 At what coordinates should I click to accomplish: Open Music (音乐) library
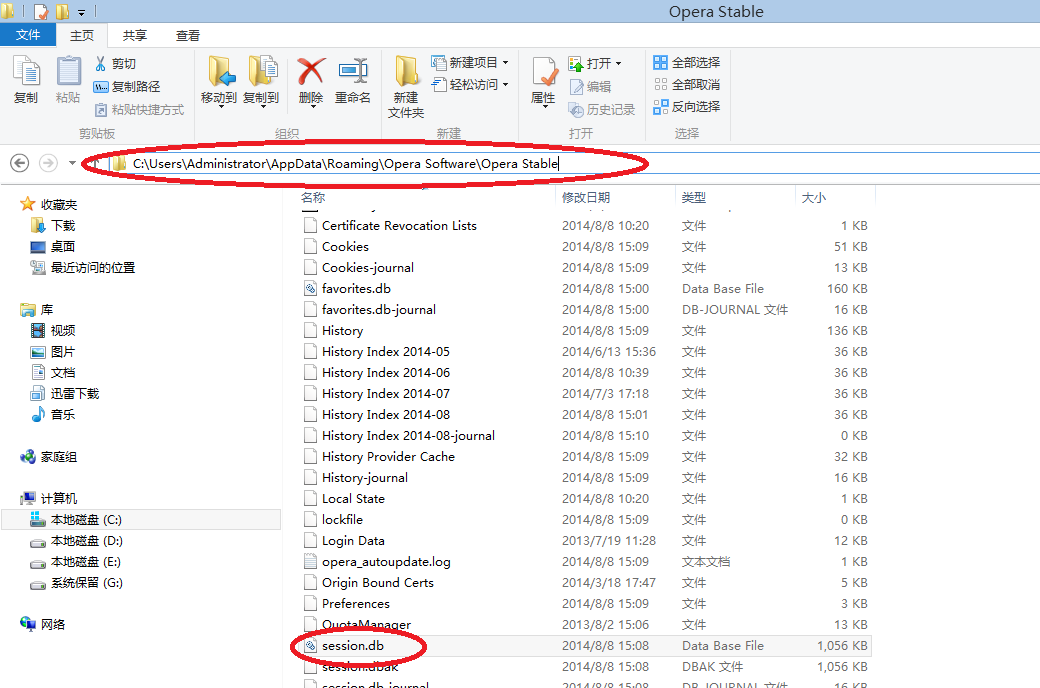[x=53, y=415]
